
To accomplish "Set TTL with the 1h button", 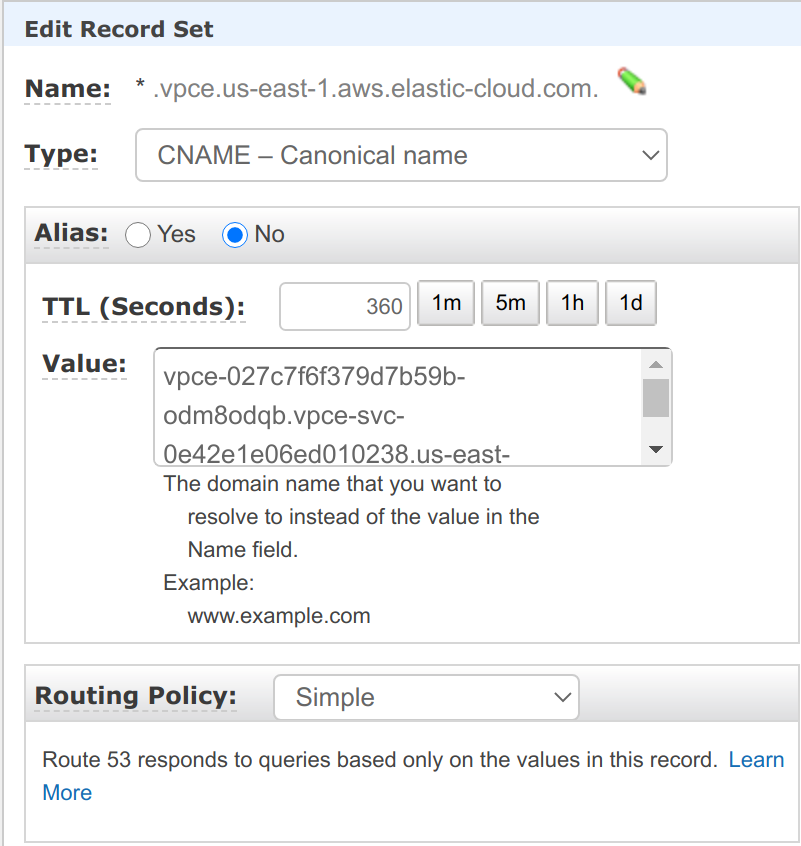I will 572,303.
